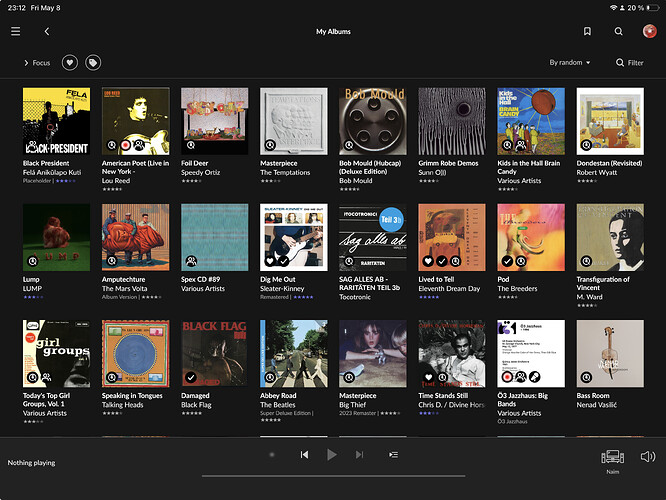Screen dimensions: 666x500
Task: Open the Sleater-Kinney artist link
Action: [x=282, y=288]
